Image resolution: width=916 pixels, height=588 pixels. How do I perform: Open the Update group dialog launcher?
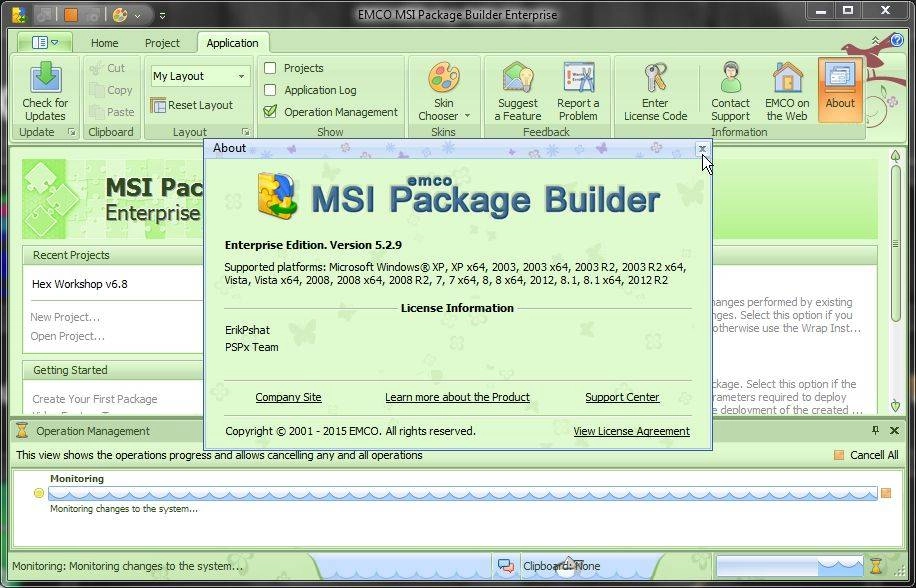coord(72,133)
